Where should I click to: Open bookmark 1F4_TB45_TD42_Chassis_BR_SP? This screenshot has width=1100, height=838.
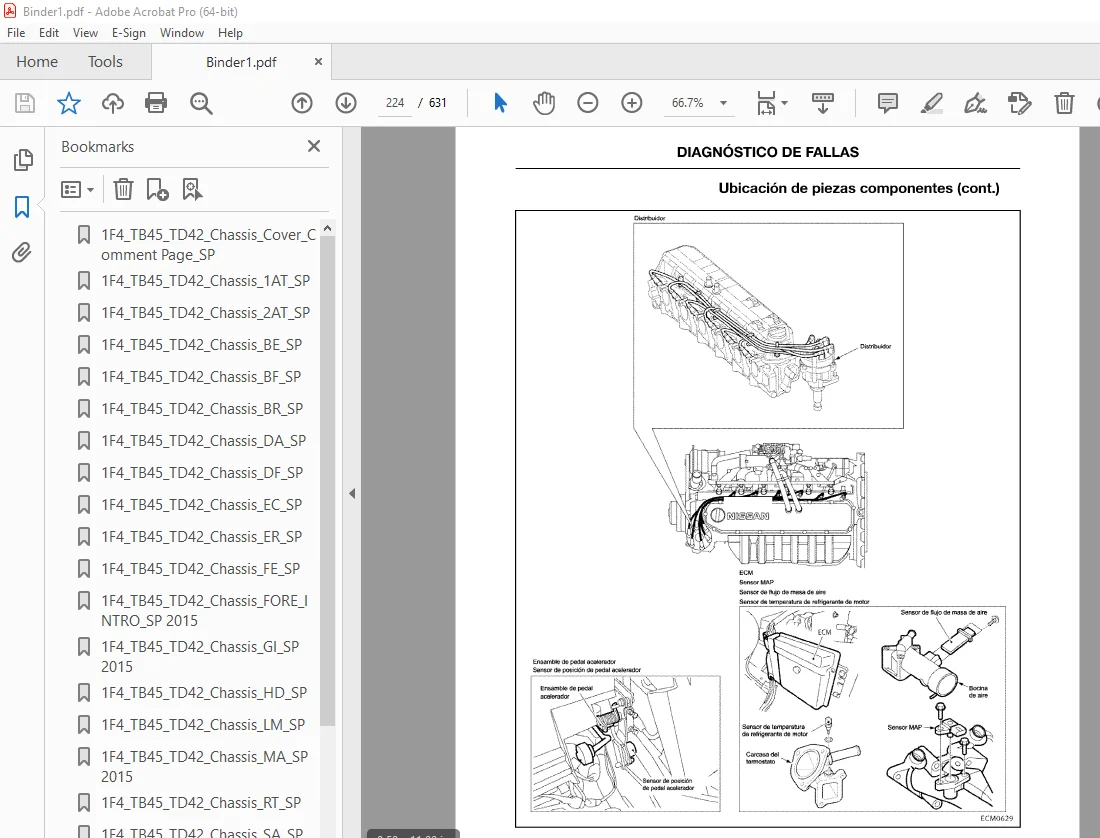click(202, 409)
